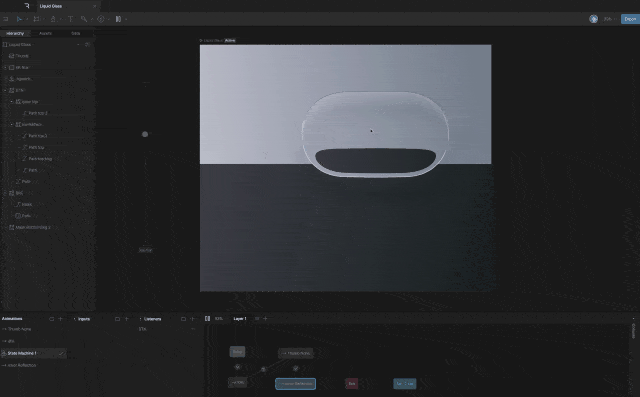
Task: Select the Reflection animation in list
Action: [x=22, y=366]
